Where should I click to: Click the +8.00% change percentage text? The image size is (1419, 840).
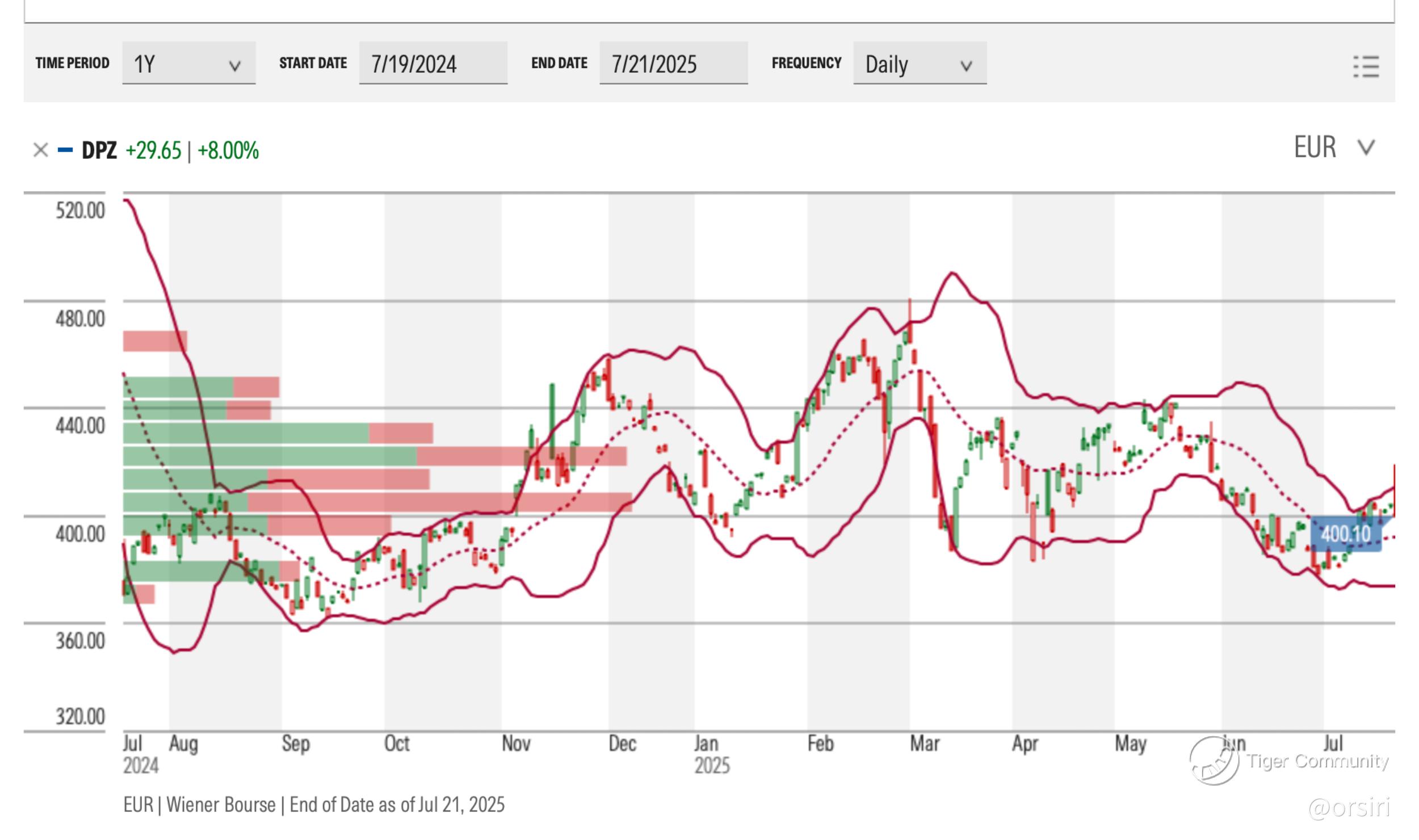228,150
